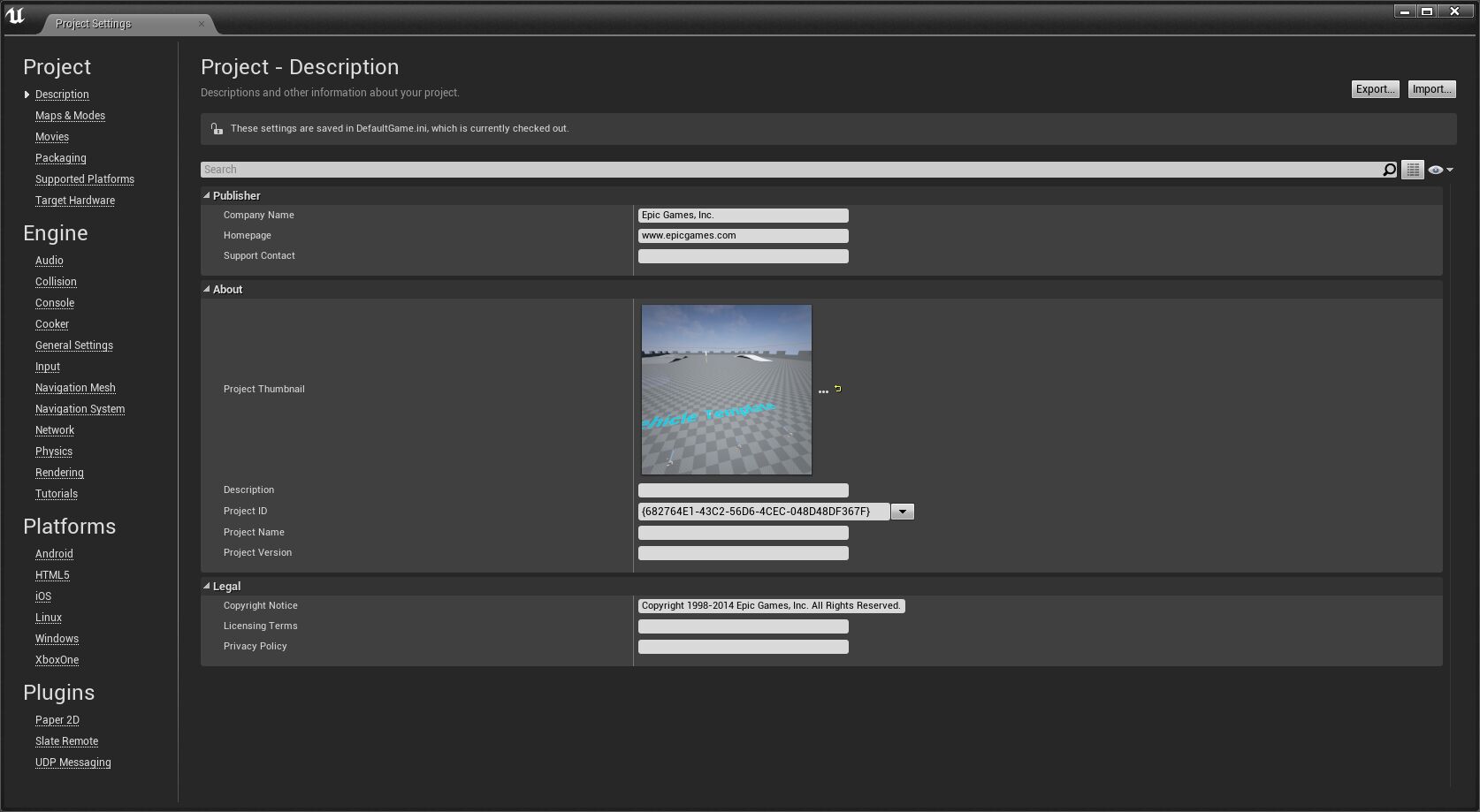Select the Description entry marked with the arrow indicator
The height and width of the screenshot is (812, 1480).
click(62, 95)
